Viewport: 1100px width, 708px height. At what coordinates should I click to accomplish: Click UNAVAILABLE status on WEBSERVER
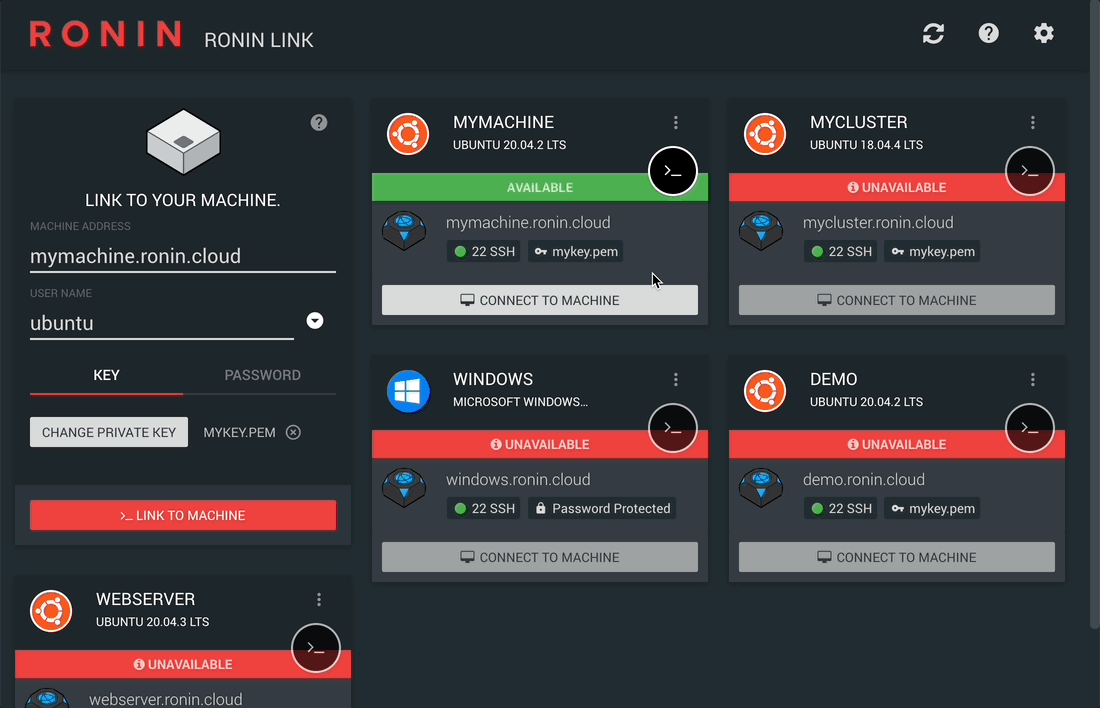pos(183,664)
